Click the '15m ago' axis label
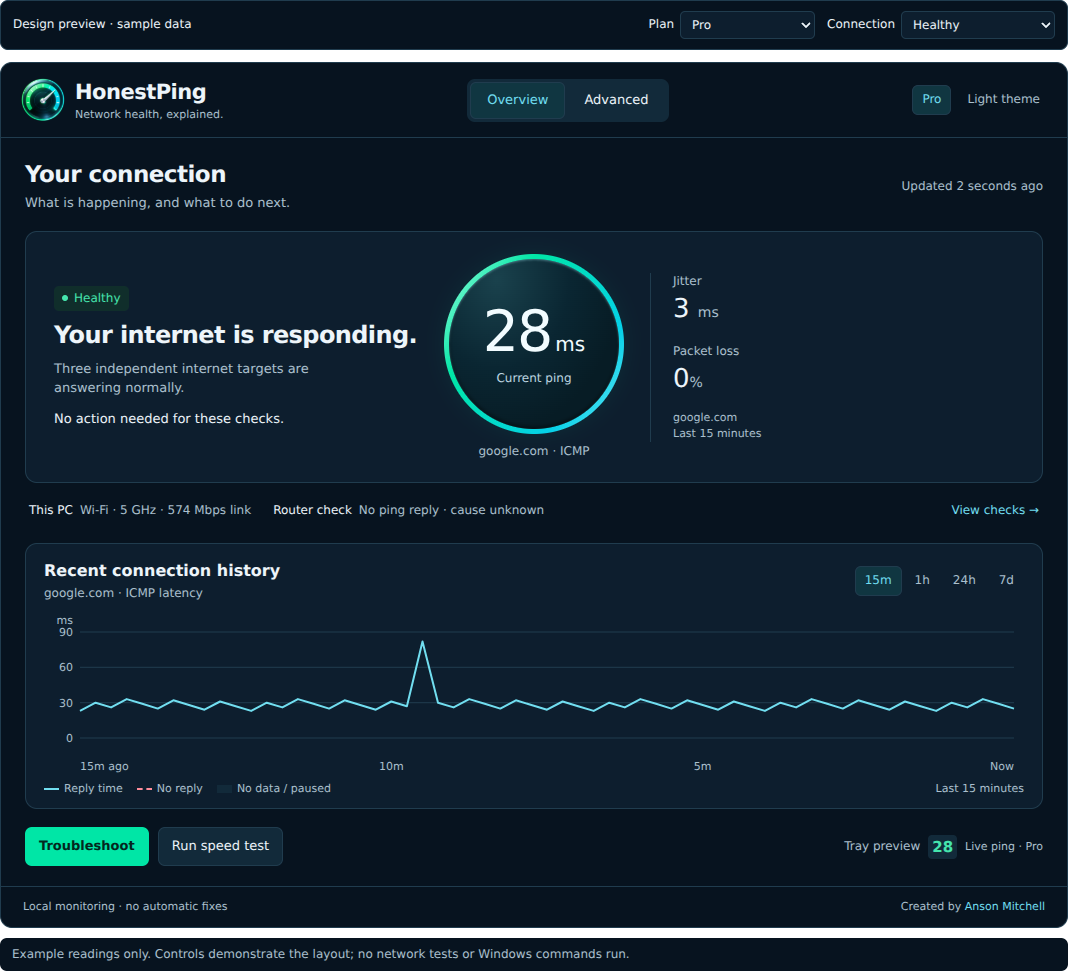This screenshot has width=1068, height=971. [104, 766]
